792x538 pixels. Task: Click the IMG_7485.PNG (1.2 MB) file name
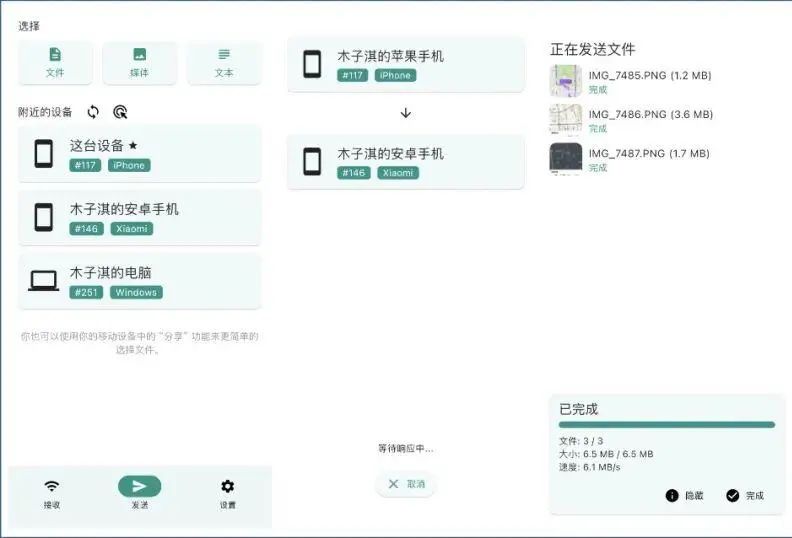650,75
